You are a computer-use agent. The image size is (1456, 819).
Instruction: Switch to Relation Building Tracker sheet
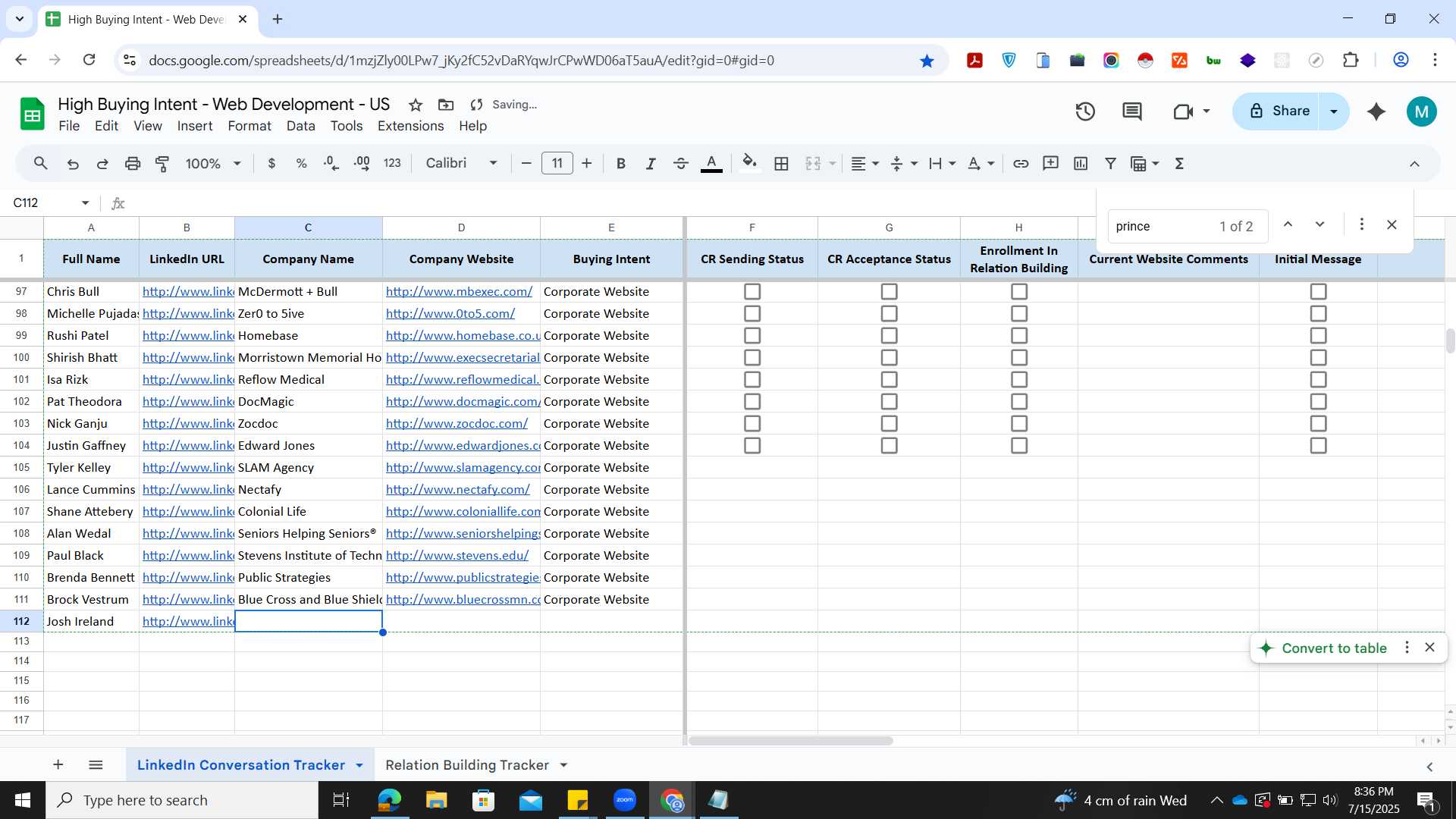(467, 765)
